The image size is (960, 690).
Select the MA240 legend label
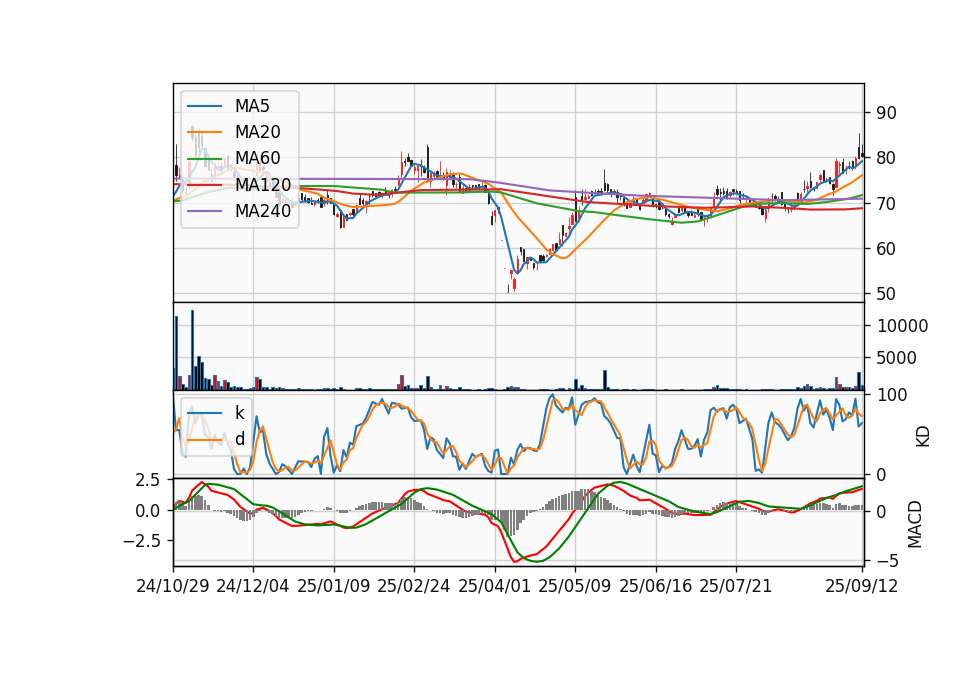[x=263, y=211]
